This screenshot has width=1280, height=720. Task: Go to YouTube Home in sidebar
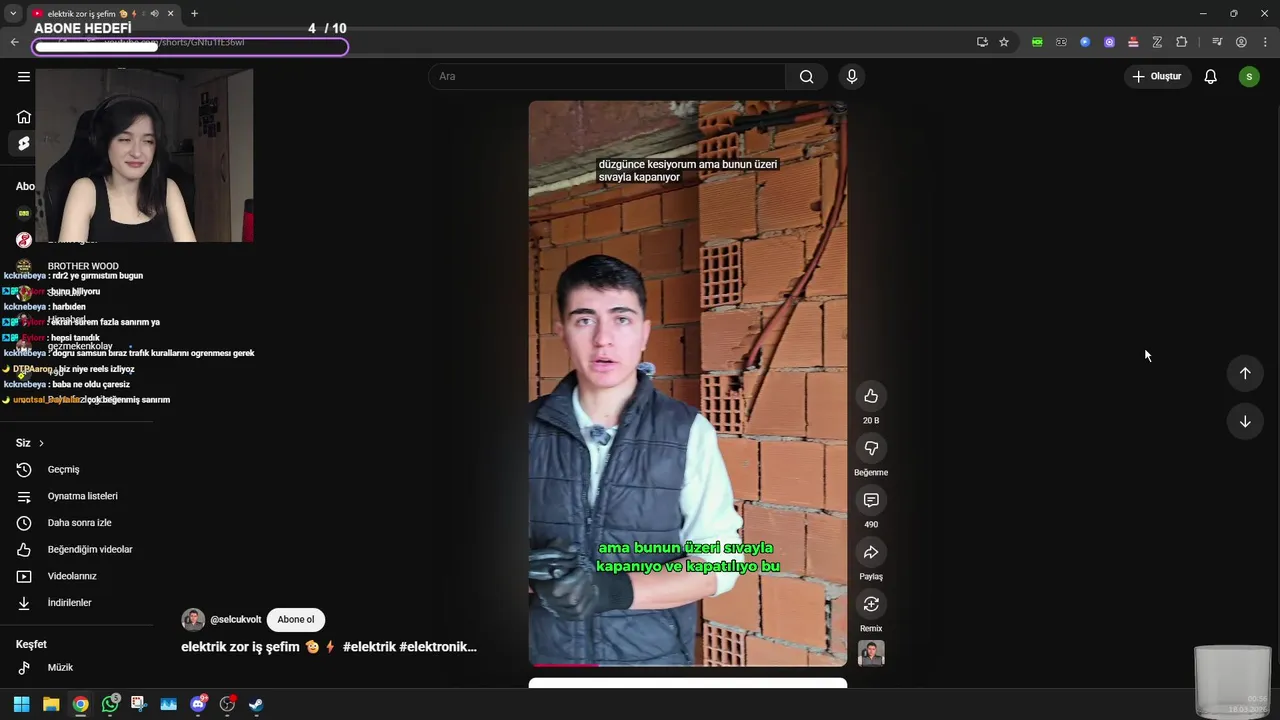click(x=24, y=116)
